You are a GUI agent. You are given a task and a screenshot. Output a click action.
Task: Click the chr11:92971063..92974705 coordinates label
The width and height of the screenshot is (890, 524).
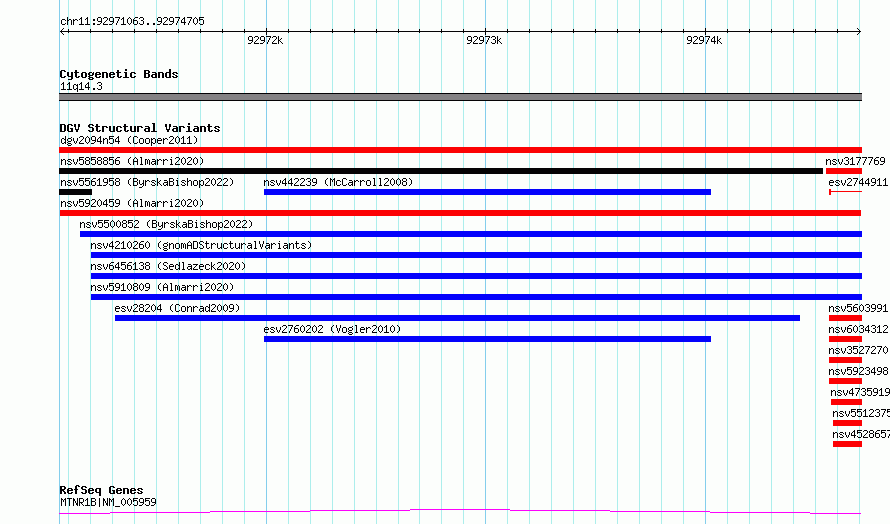point(132,21)
